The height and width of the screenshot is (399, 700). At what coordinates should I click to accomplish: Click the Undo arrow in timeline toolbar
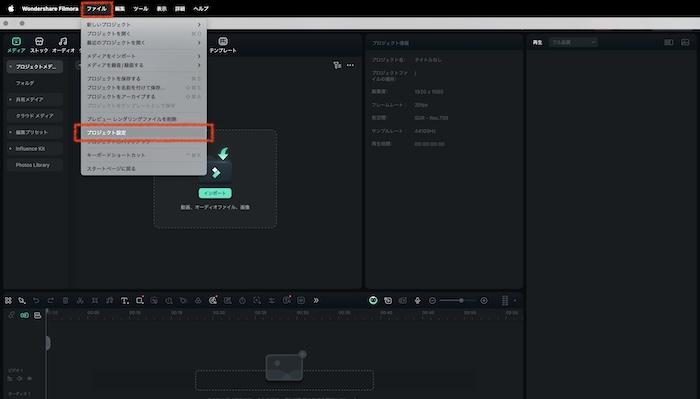click(x=36, y=301)
